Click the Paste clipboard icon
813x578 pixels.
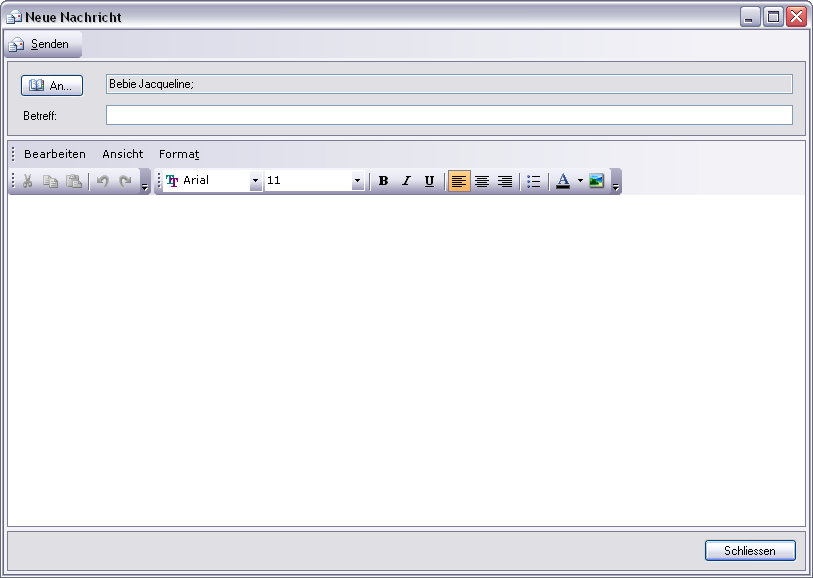click(74, 181)
